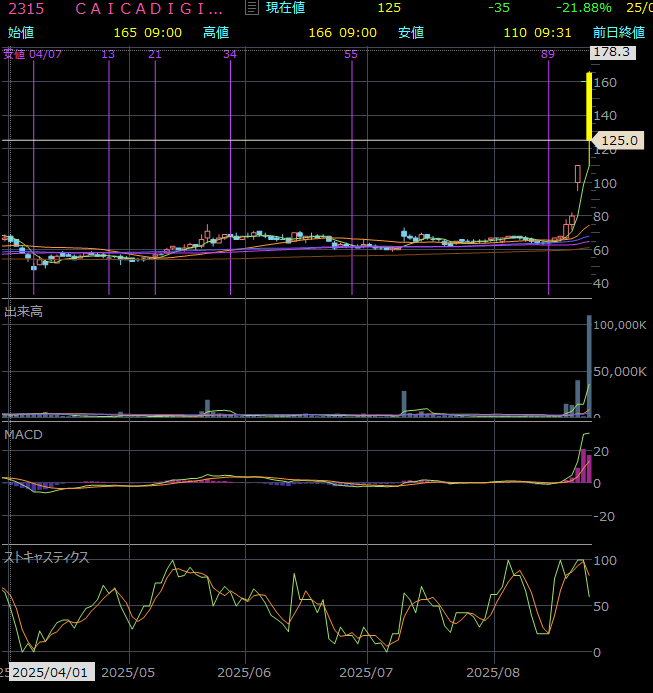Click the 出来高 volume panel label
The height and width of the screenshot is (693, 653).
pyautogui.click(x=23, y=312)
